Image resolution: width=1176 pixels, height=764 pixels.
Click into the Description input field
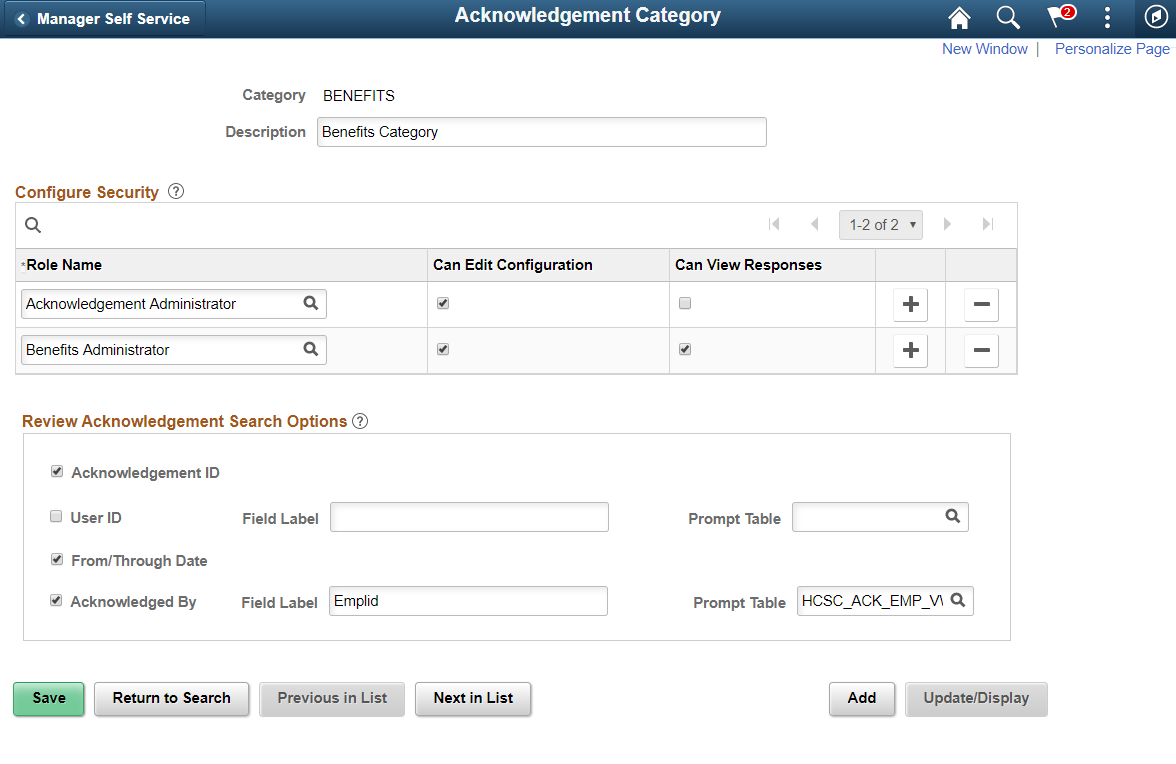tap(541, 131)
